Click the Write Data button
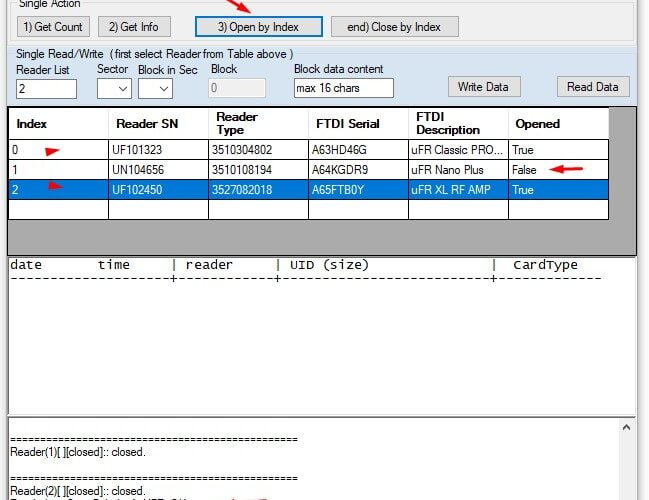This screenshot has height=500, width=649. [484, 87]
